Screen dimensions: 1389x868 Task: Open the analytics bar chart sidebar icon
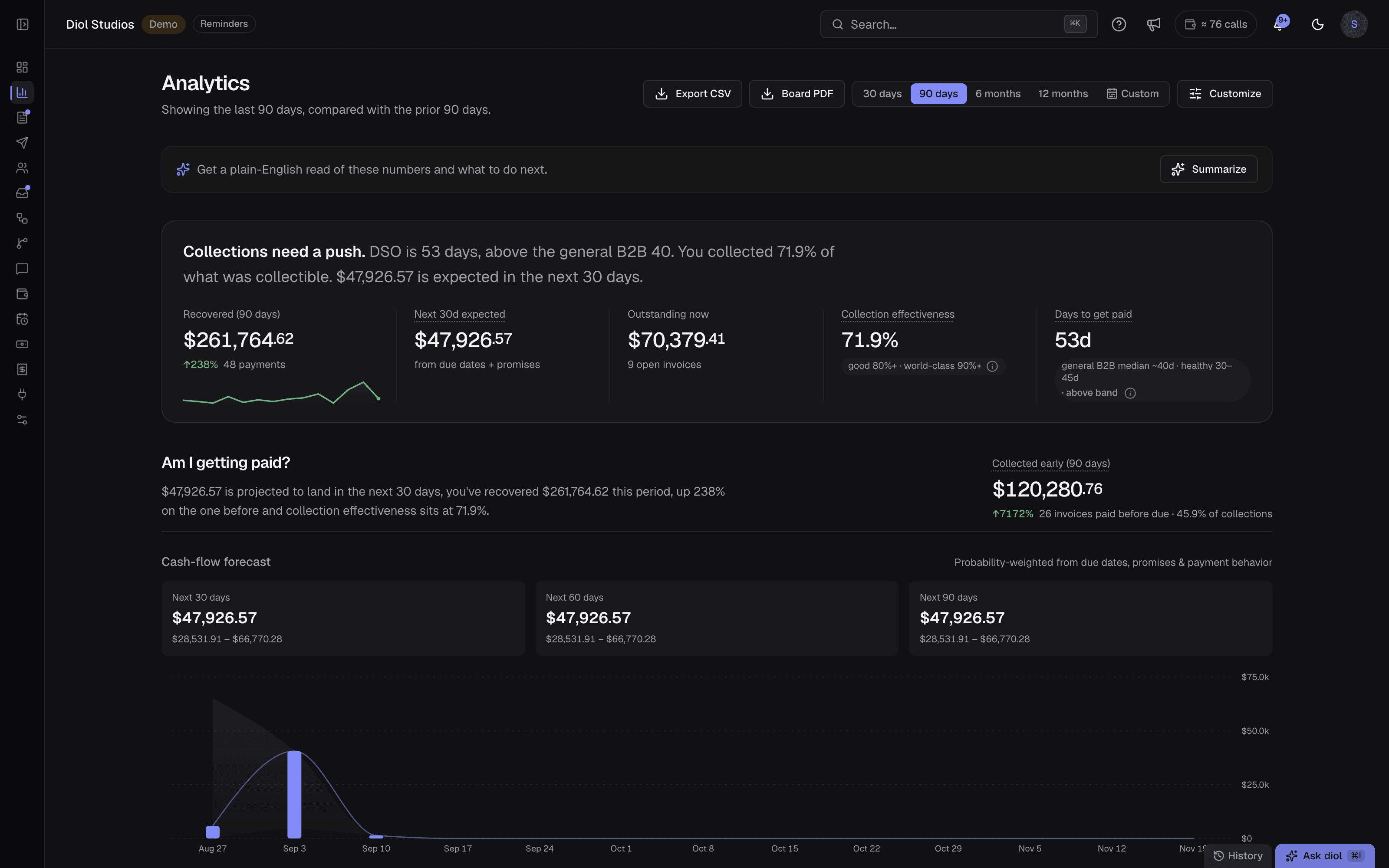(x=23, y=92)
